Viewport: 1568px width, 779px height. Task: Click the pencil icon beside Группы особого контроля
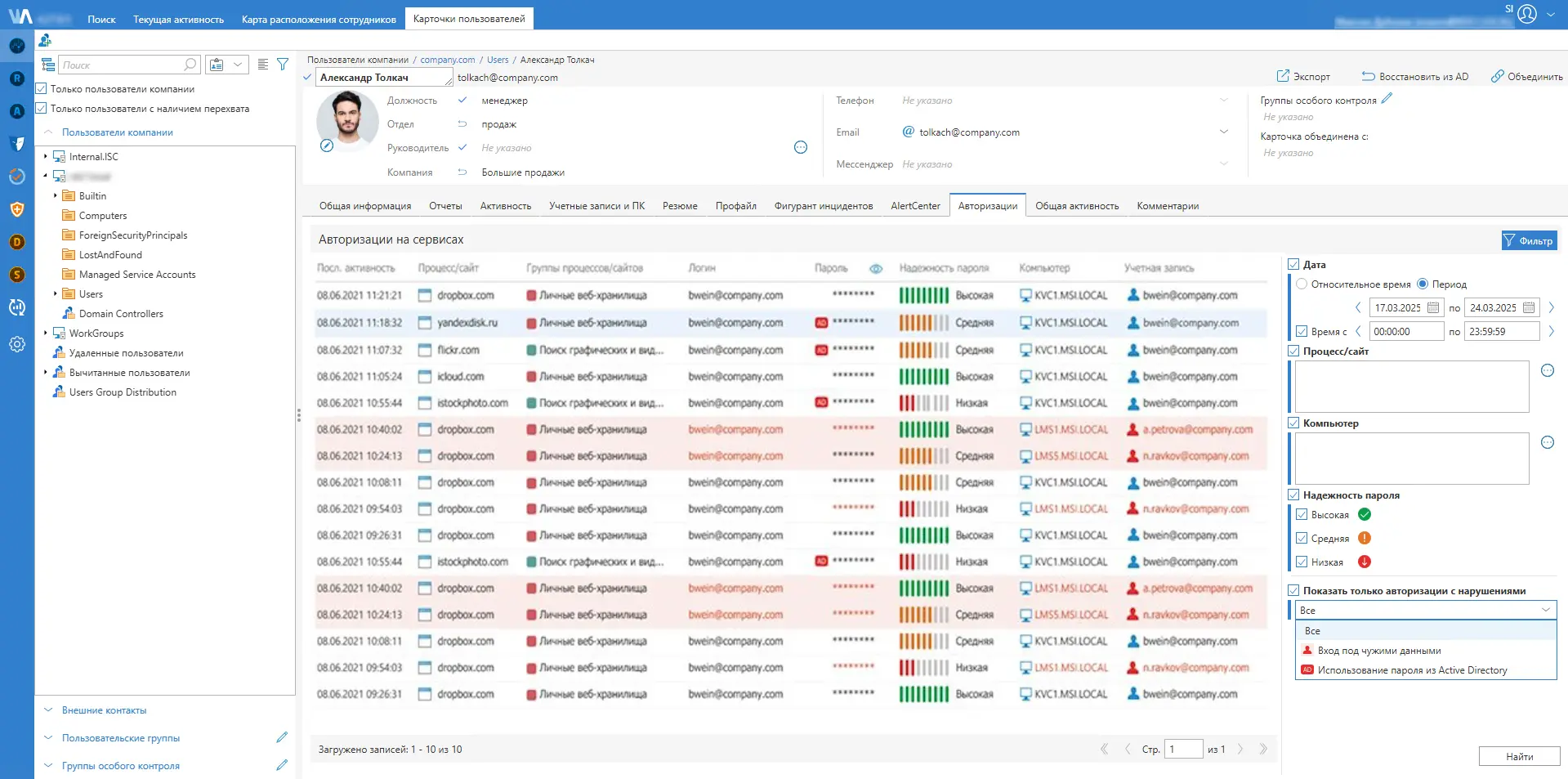click(1387, 99)
